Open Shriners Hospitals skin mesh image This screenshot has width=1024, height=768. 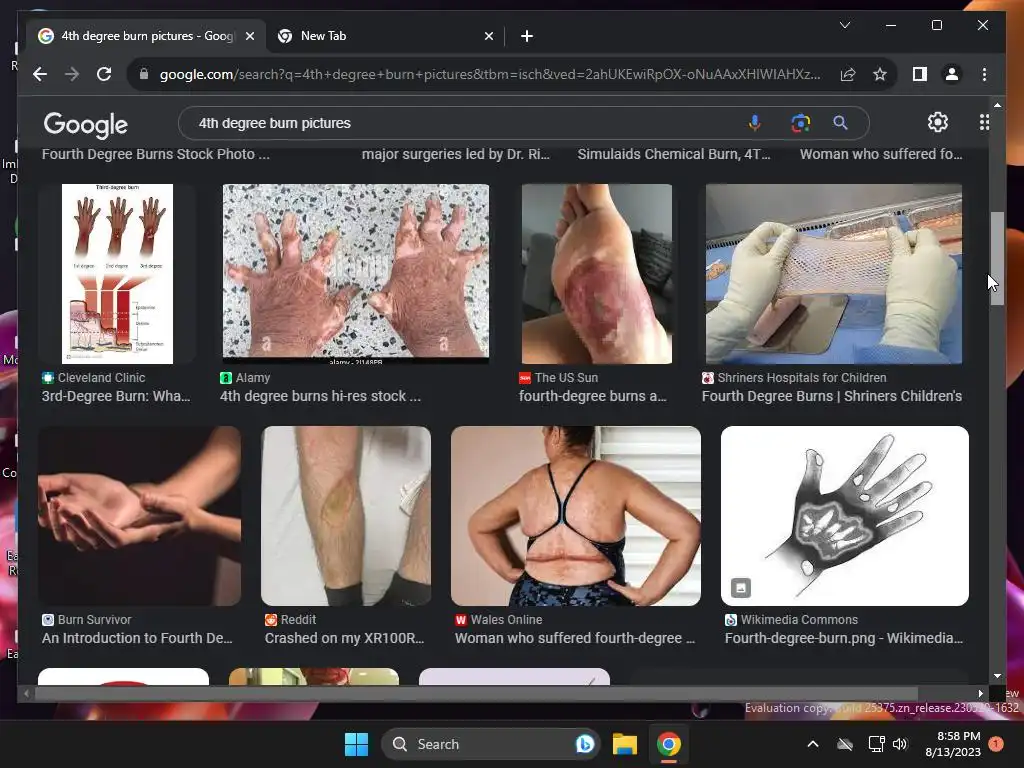pos(833,274)
